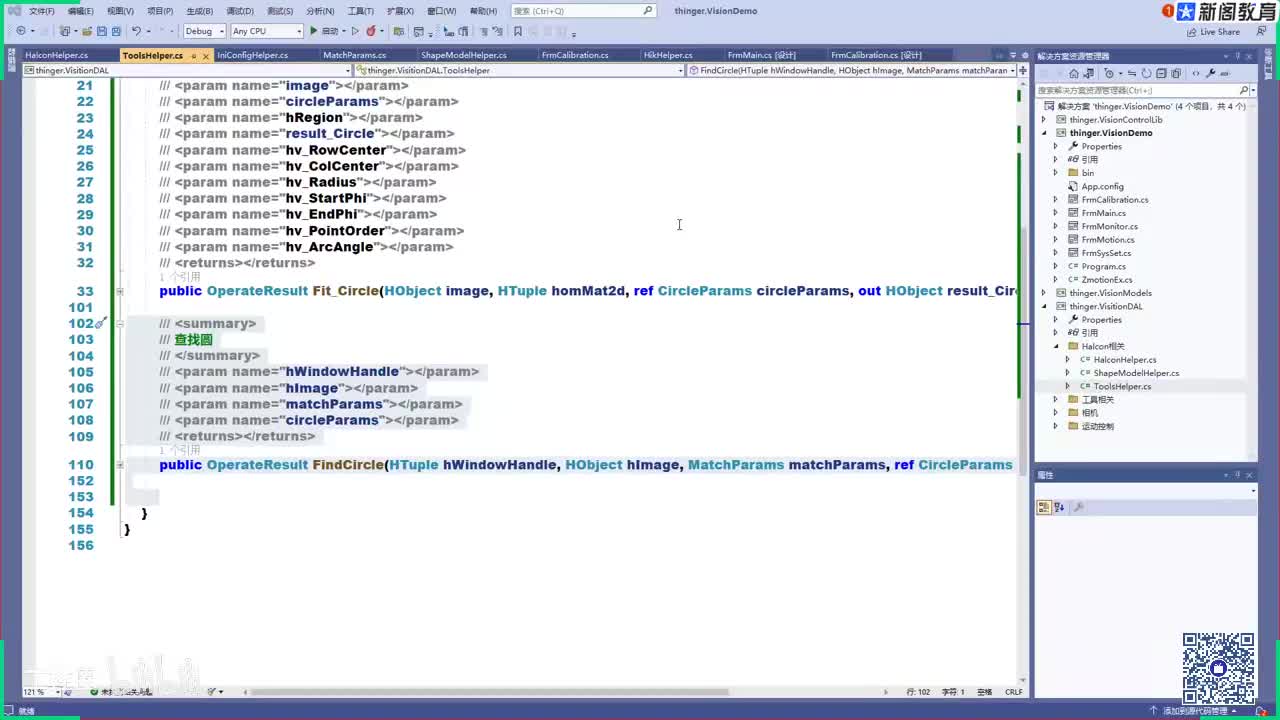Switch to the FrmMain.cs [设计] tab
The image size is (1280, 720).
coord(762,56)
